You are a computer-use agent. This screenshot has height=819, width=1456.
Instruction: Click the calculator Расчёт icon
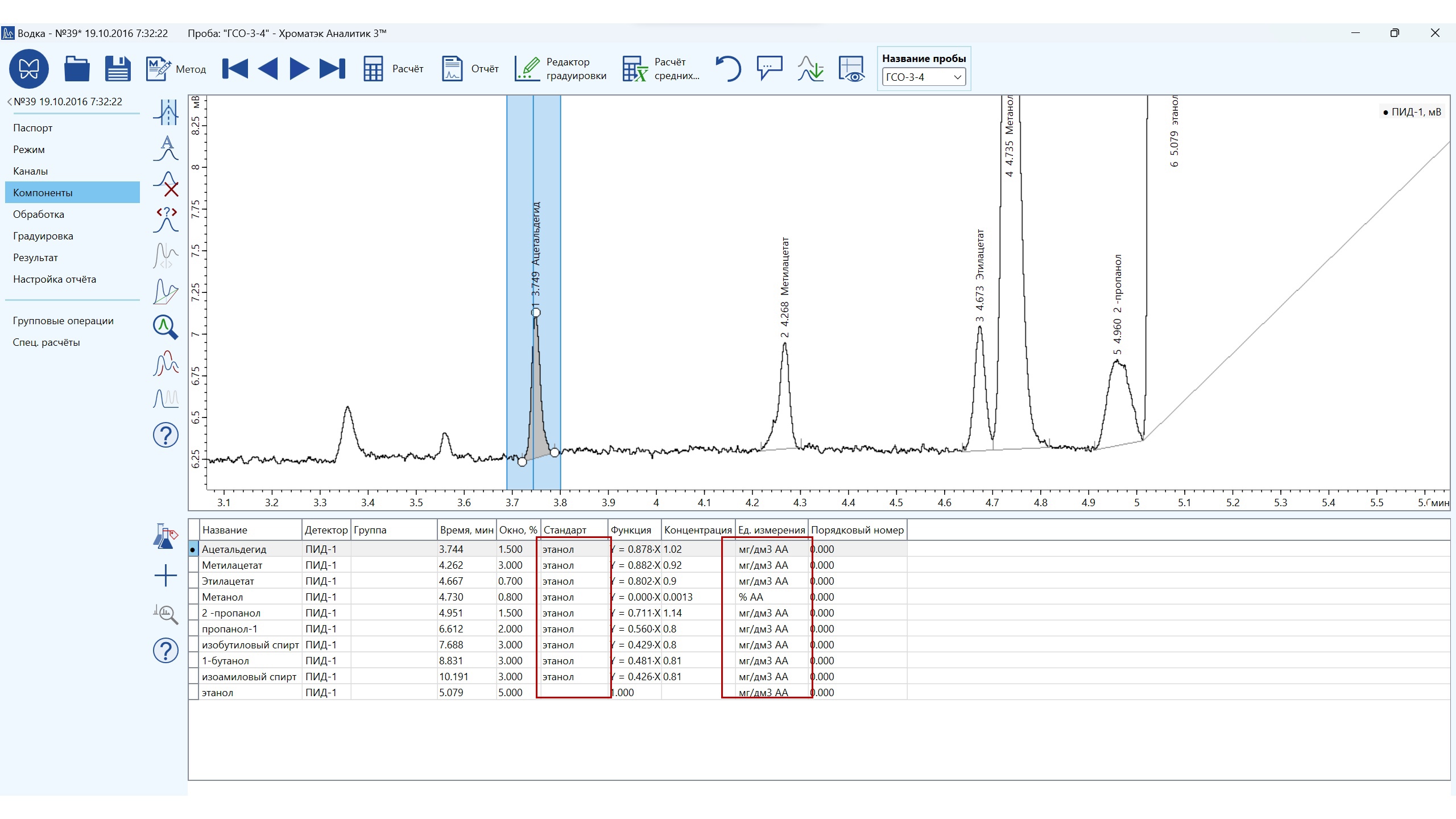tap(374, 69)
